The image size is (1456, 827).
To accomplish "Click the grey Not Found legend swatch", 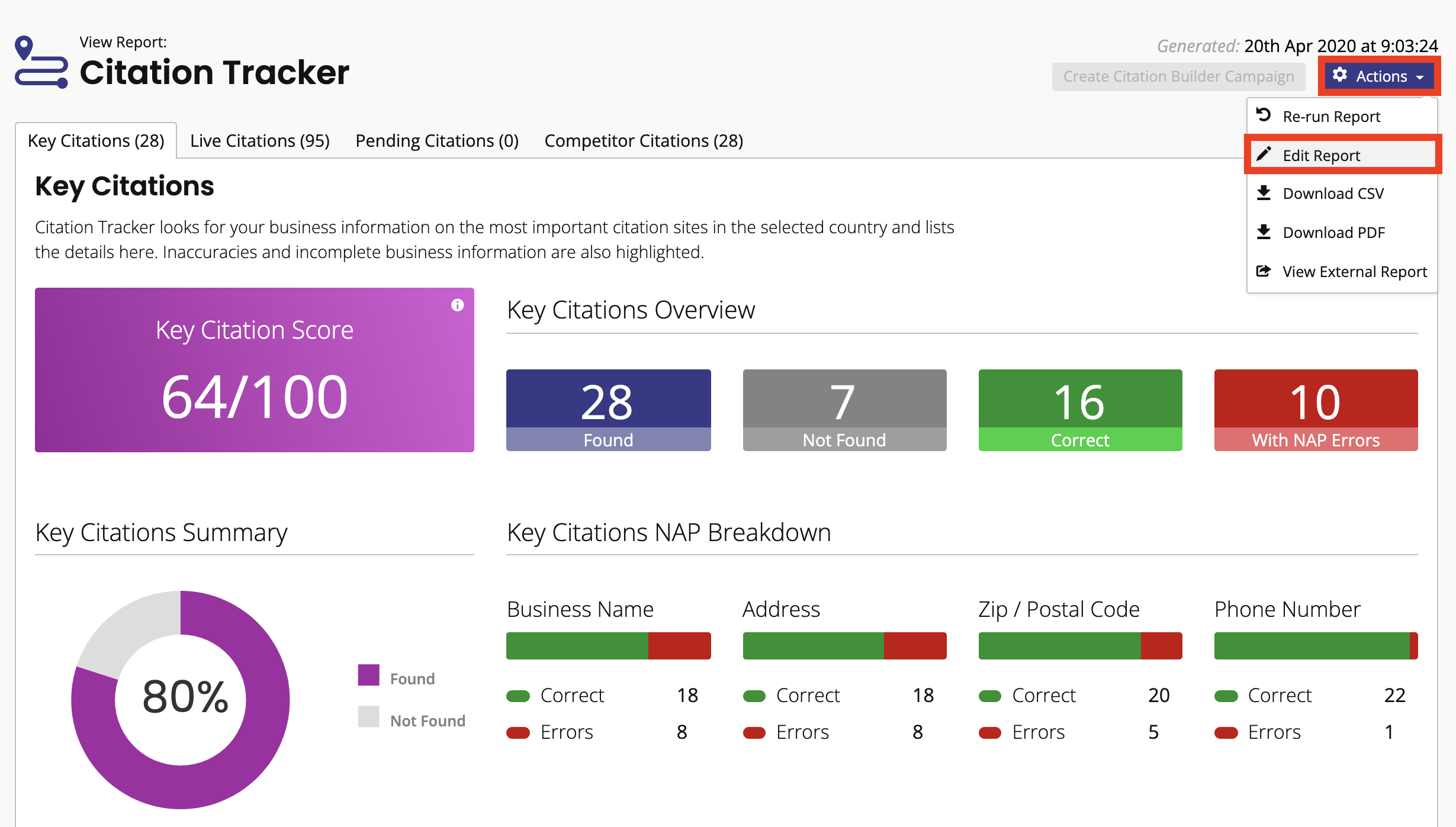I will pos(368,716).
